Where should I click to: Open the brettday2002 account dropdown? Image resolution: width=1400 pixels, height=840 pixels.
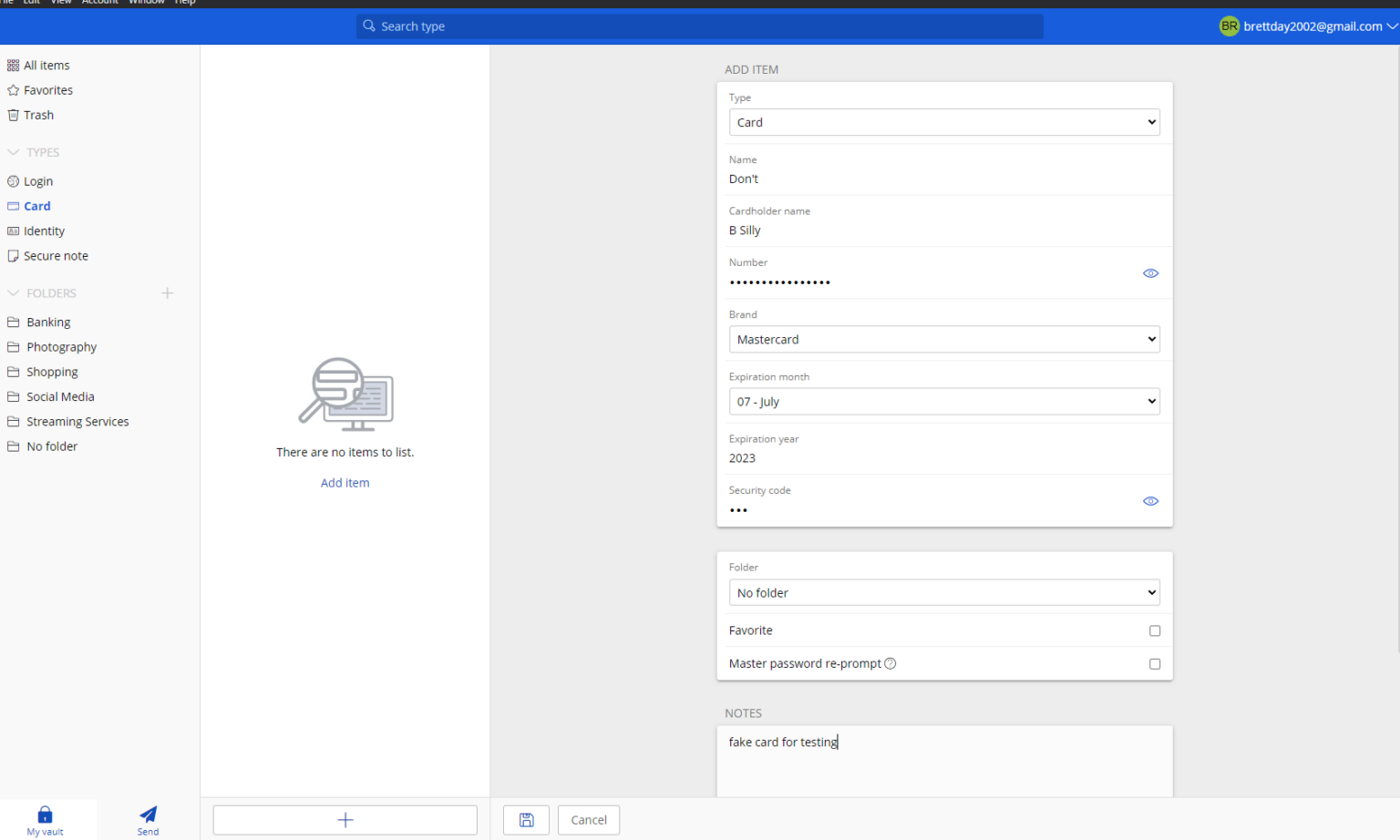(1305, 26)
